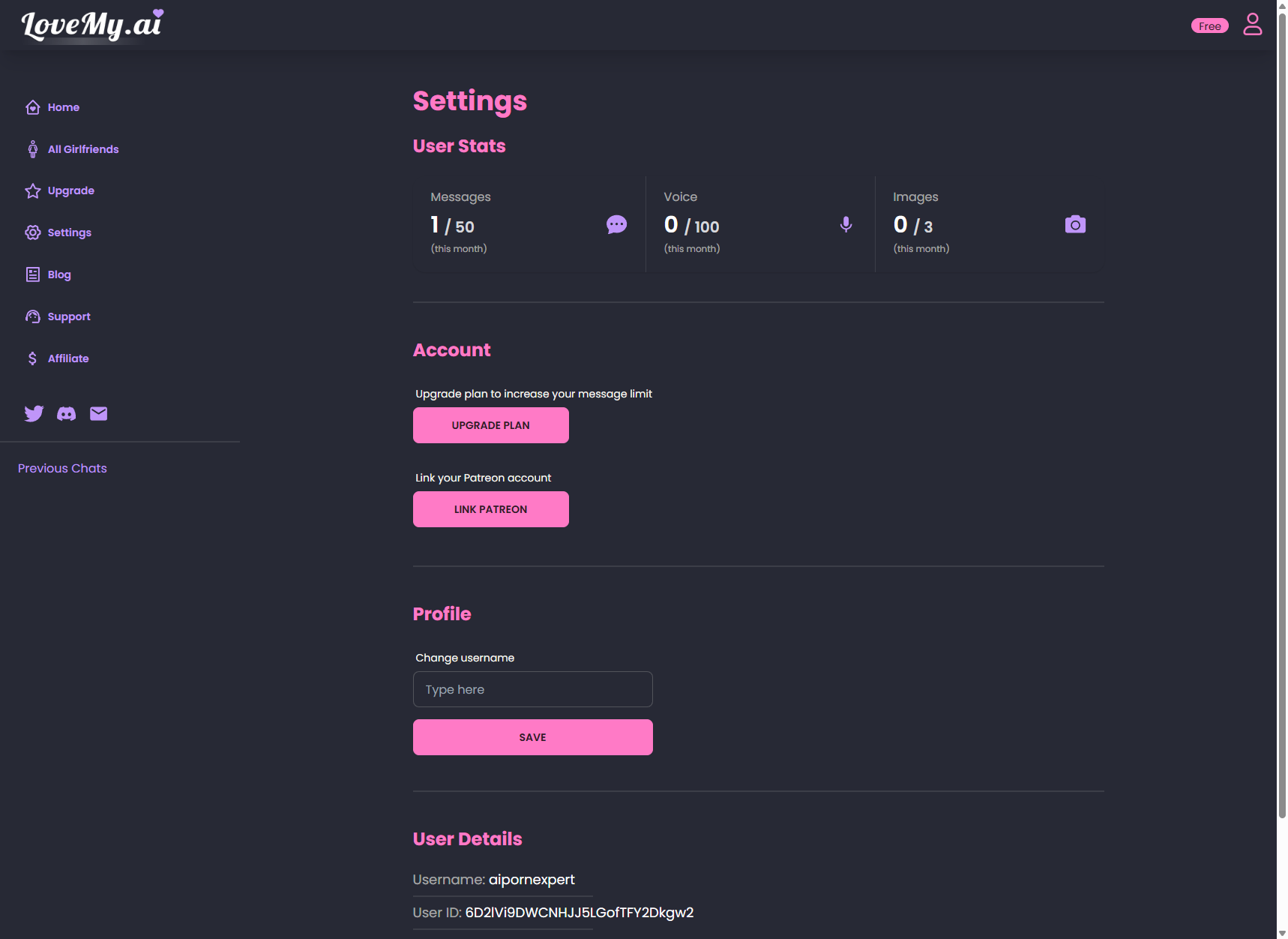
Task: Expand the Previous Chats section
Action: (x=62, y=468)
